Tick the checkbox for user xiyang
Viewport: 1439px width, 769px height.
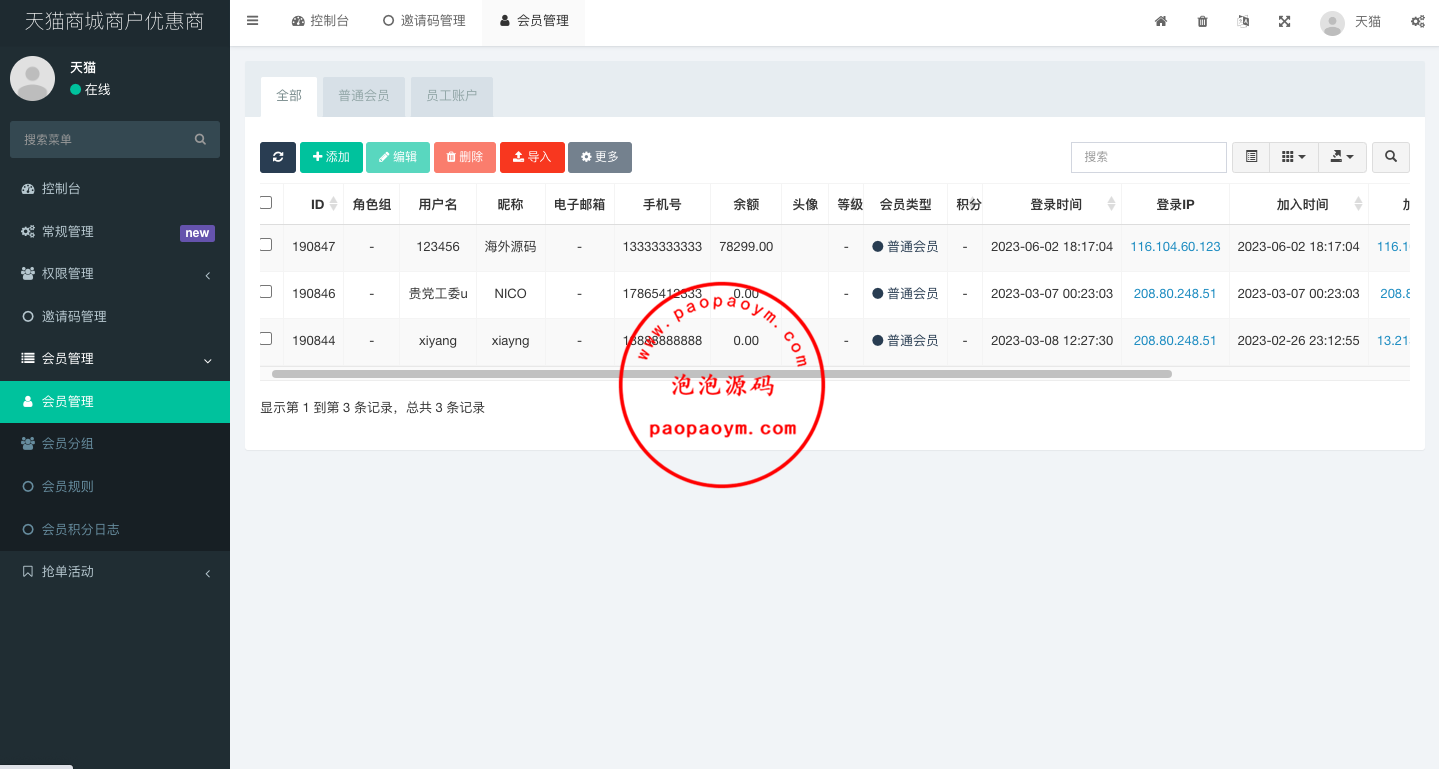pyautogui.click(x=266, y=339)
